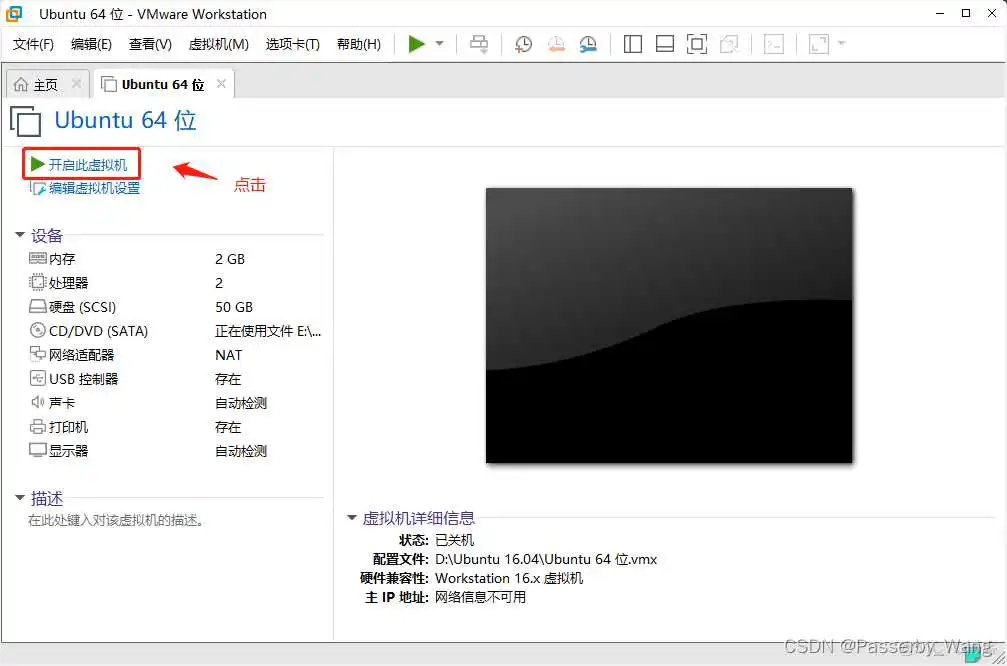This screenshot has height=666, width=1007.
Task: Click the 打印机 printer icon
Action: [x=37, y=426]
